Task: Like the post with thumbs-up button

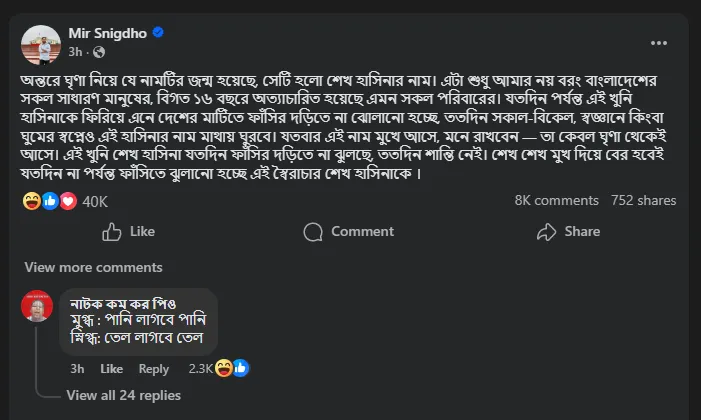Action: [129, 231]
